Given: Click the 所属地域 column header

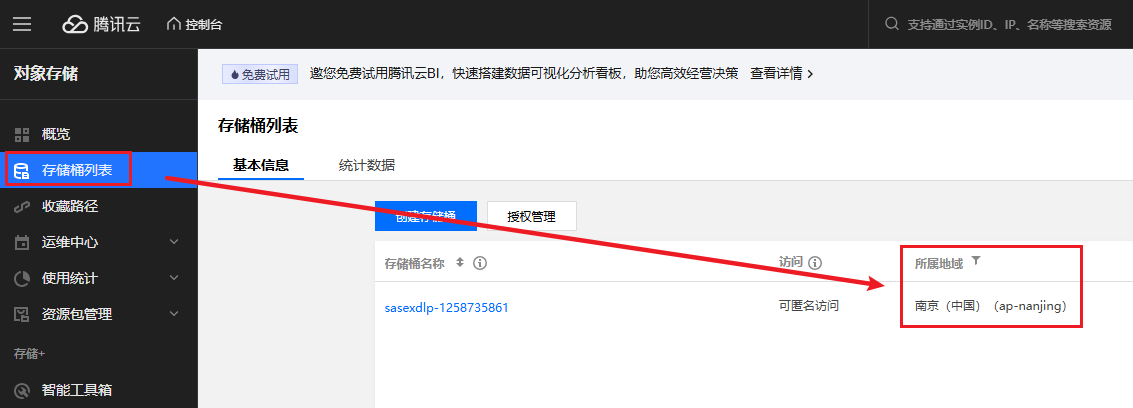Looking at the screenshot, I should point(939,264).
